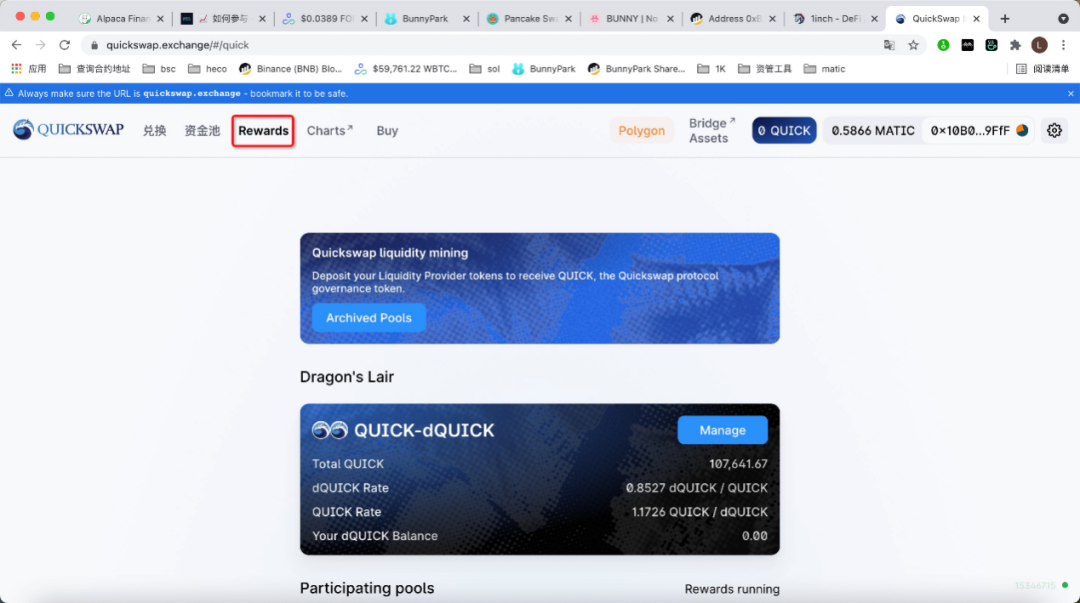Open the tab search dropdown arrow
Viewport: 1080px width, 603px height.
coord(1063,19)
